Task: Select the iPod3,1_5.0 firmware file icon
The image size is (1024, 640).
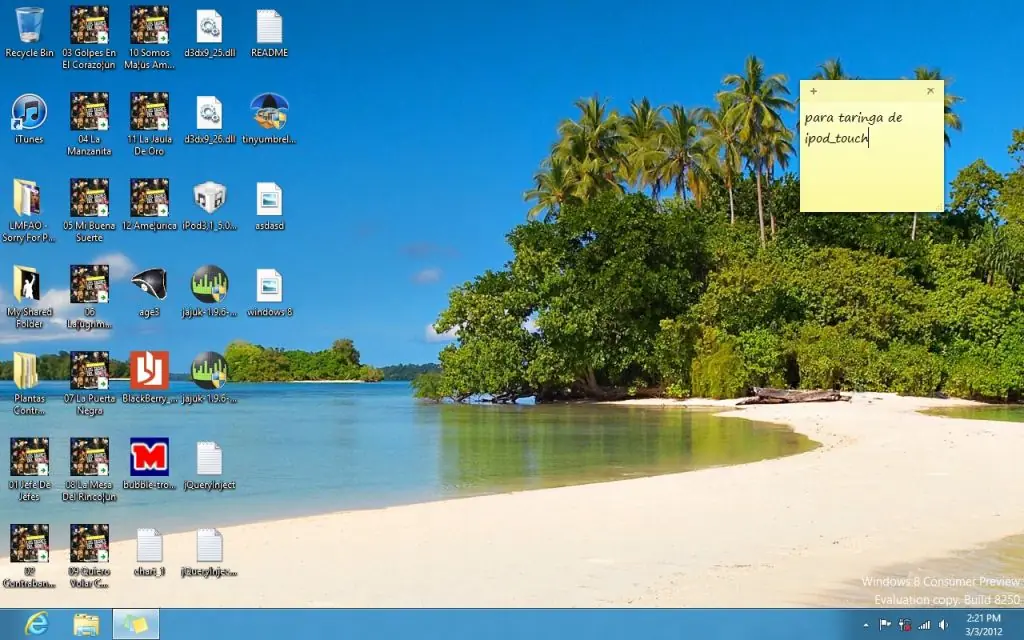Action: pos(209,199)
